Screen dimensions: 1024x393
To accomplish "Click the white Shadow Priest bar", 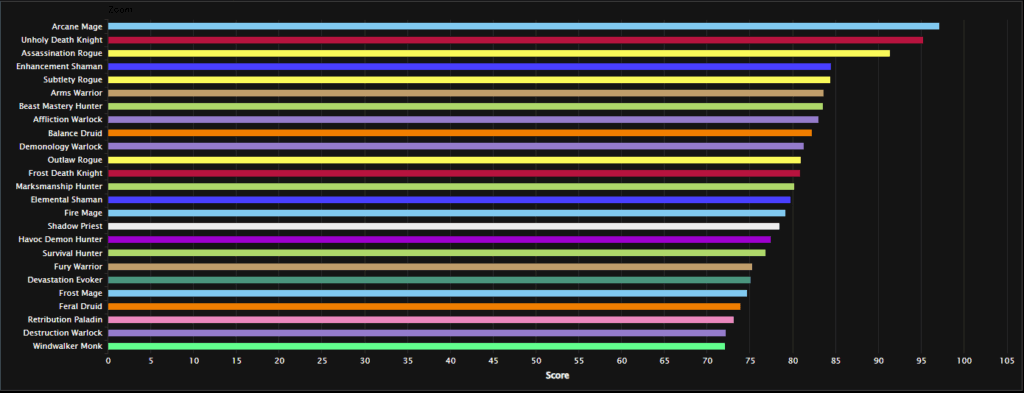I will pyautogui.click(x=443, y=227).
